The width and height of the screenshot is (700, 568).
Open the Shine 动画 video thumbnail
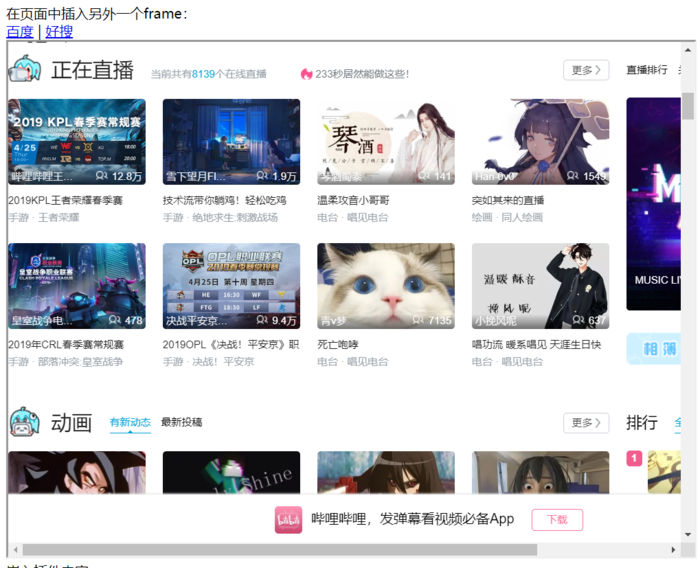[231, 472]
